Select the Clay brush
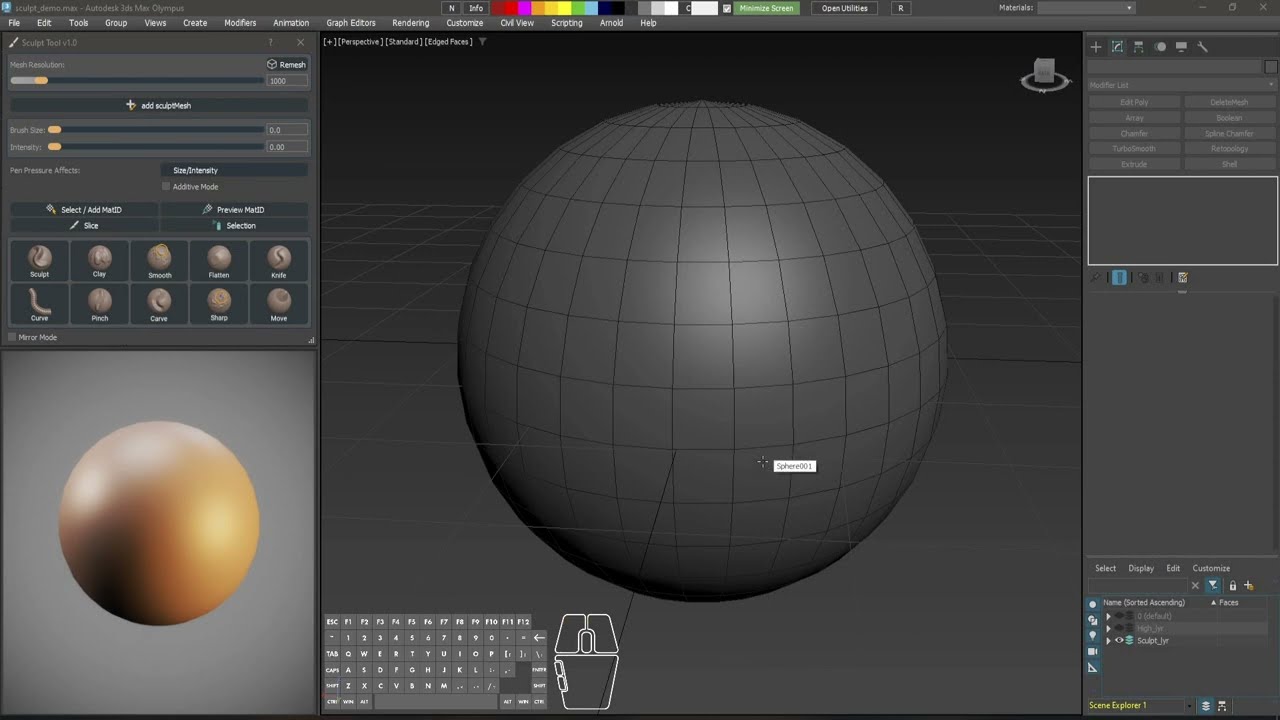1280x720 pixels. pyautogui.click(x=99, y=261)
